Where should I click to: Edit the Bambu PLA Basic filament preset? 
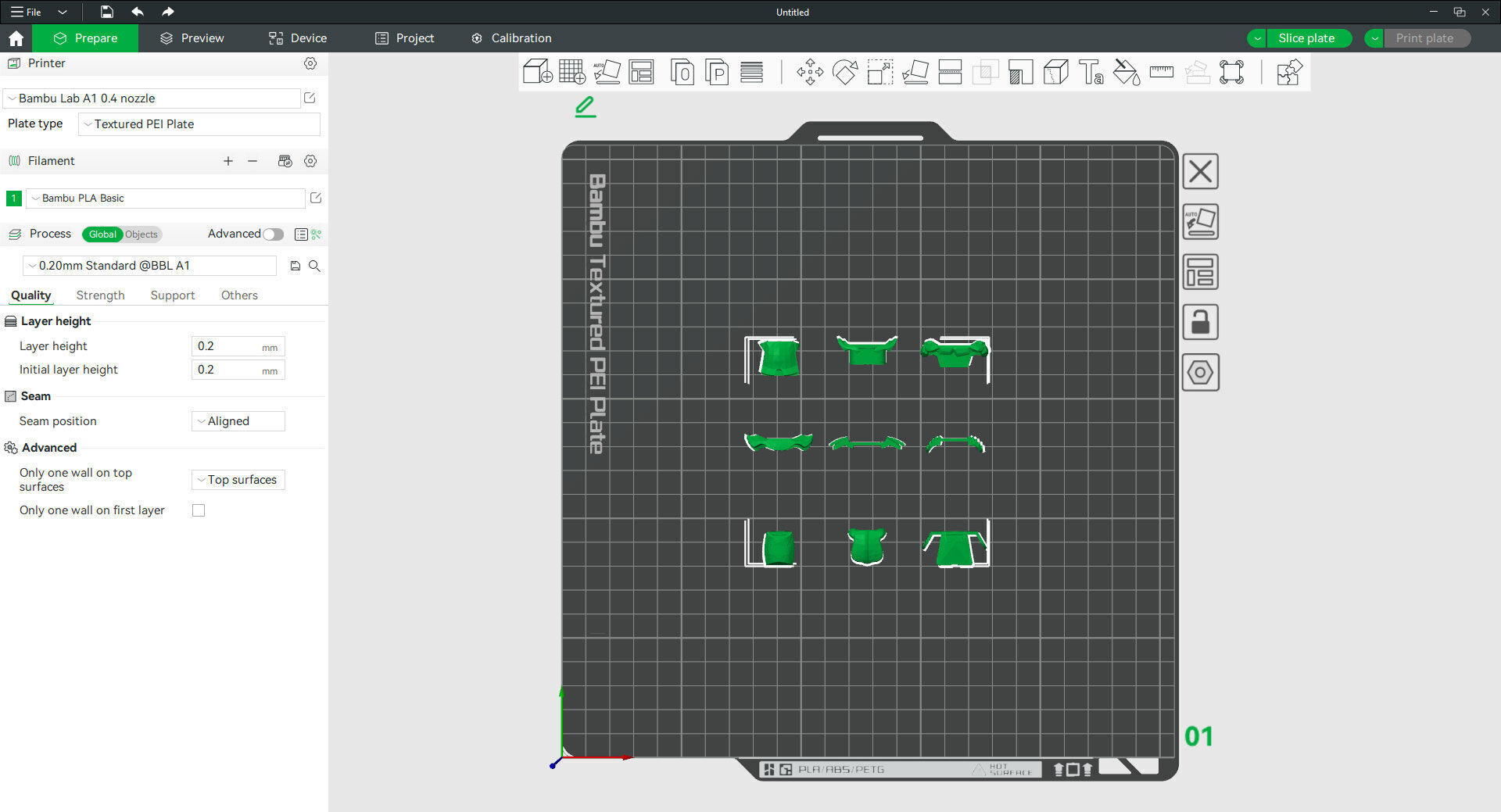coord(316,198)
